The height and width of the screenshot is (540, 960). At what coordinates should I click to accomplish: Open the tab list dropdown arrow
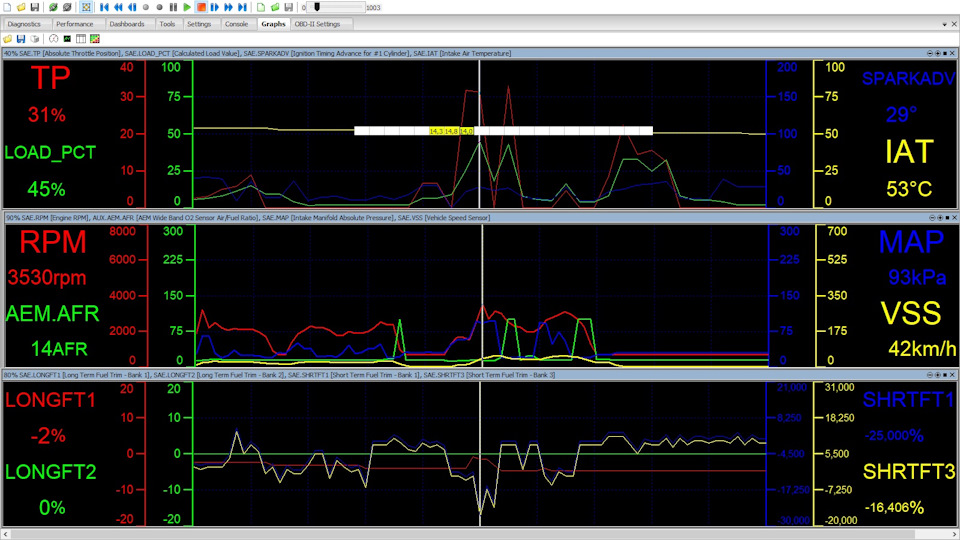(x=944, y=24)
